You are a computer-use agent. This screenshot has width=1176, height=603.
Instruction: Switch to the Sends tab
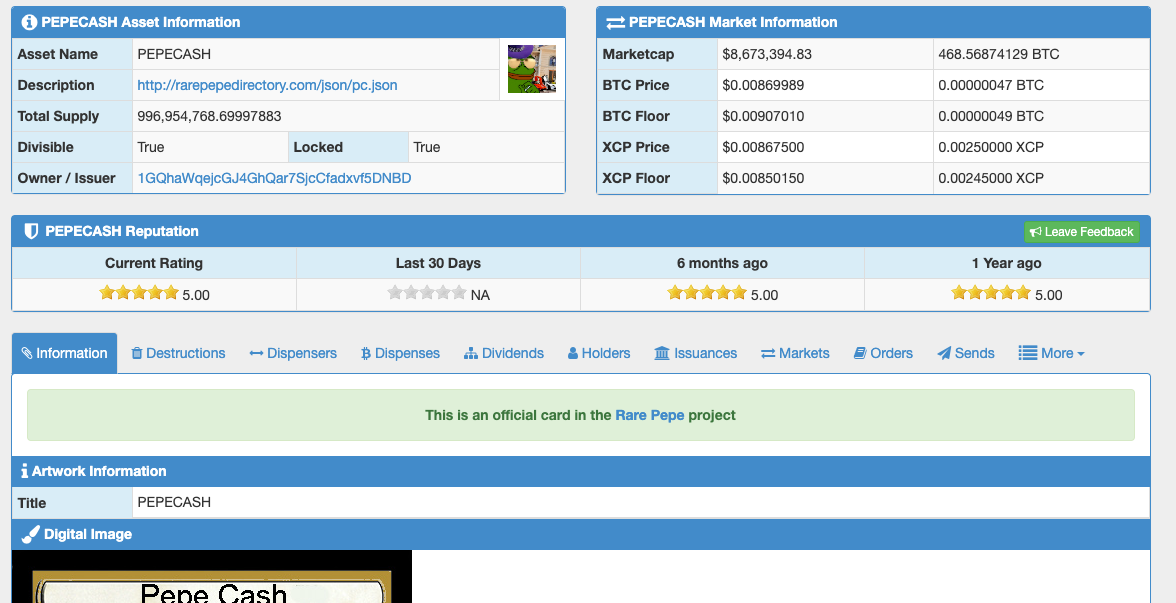click(966, 353)
